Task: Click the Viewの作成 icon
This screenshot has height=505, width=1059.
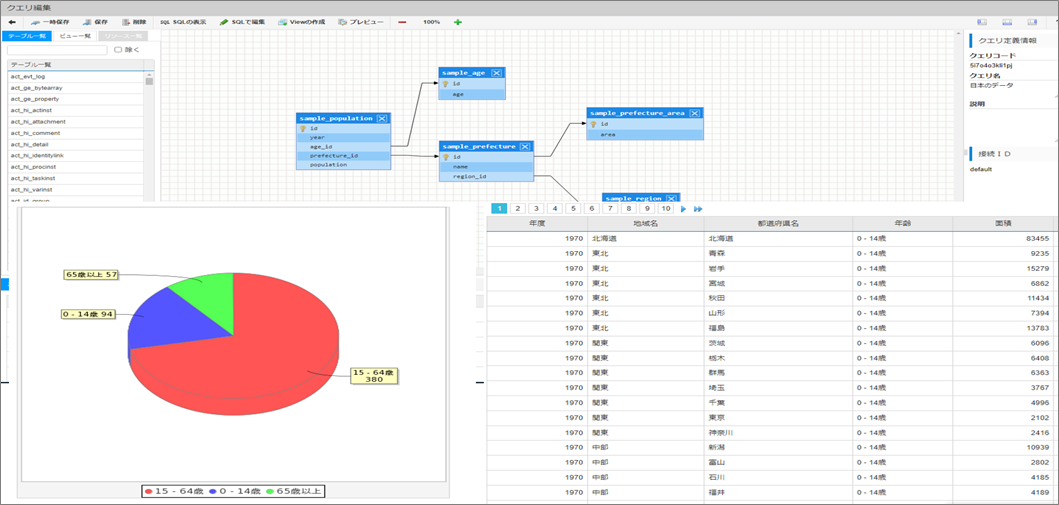Action: click(x=282, y=22)
